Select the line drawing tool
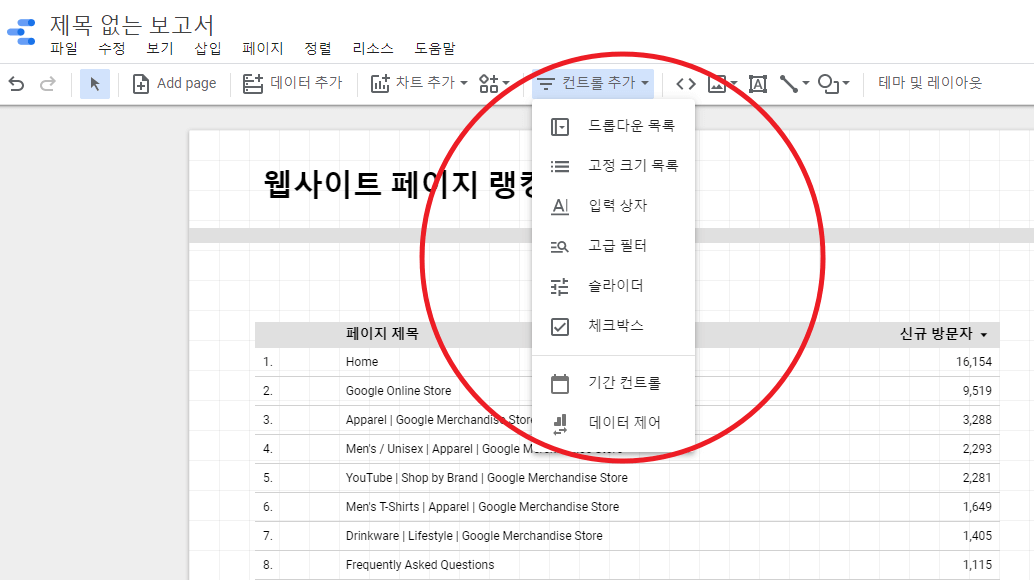The image size is (1034, 580). 789,84
